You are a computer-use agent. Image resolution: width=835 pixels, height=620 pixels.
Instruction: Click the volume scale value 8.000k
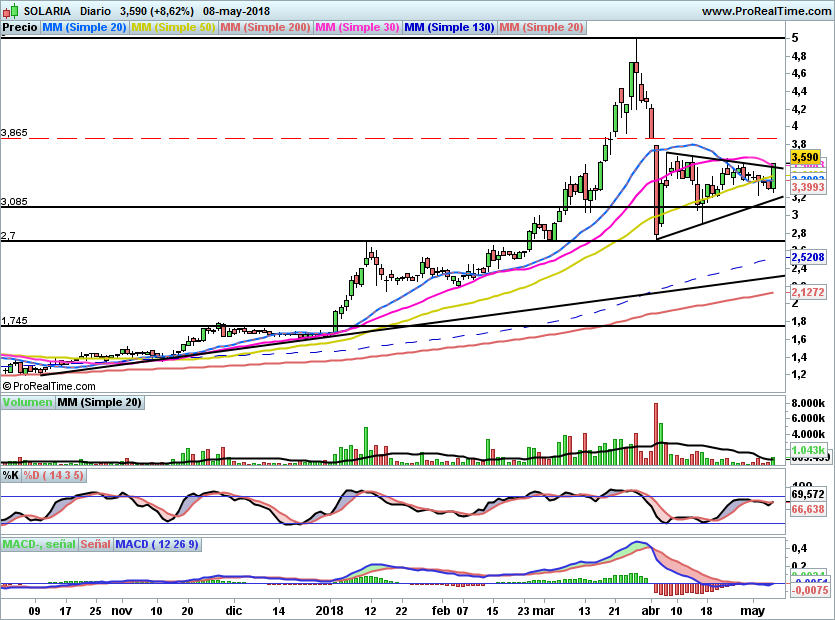click(x=808, y=403)
